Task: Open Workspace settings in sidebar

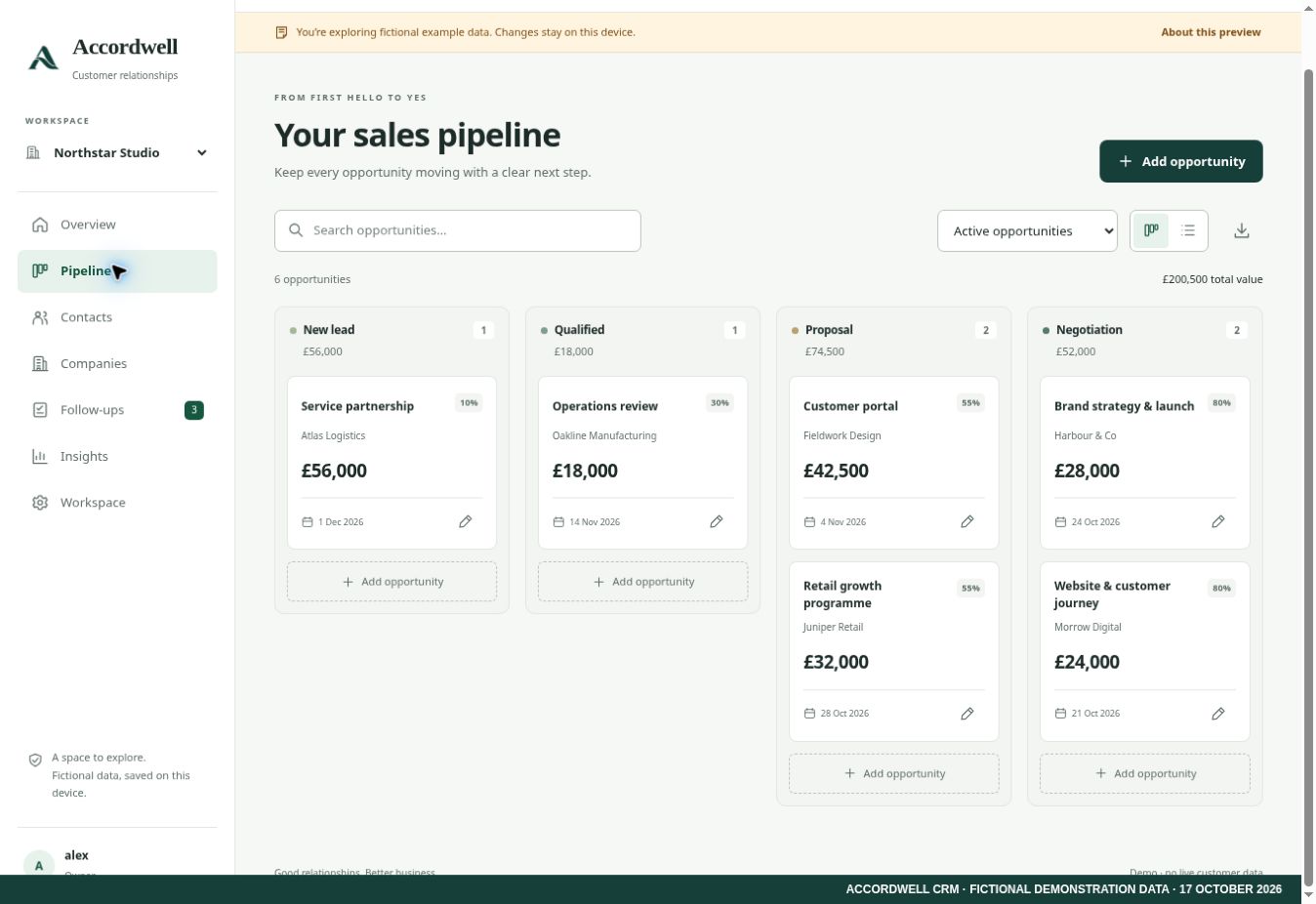Action: [117, 503]
